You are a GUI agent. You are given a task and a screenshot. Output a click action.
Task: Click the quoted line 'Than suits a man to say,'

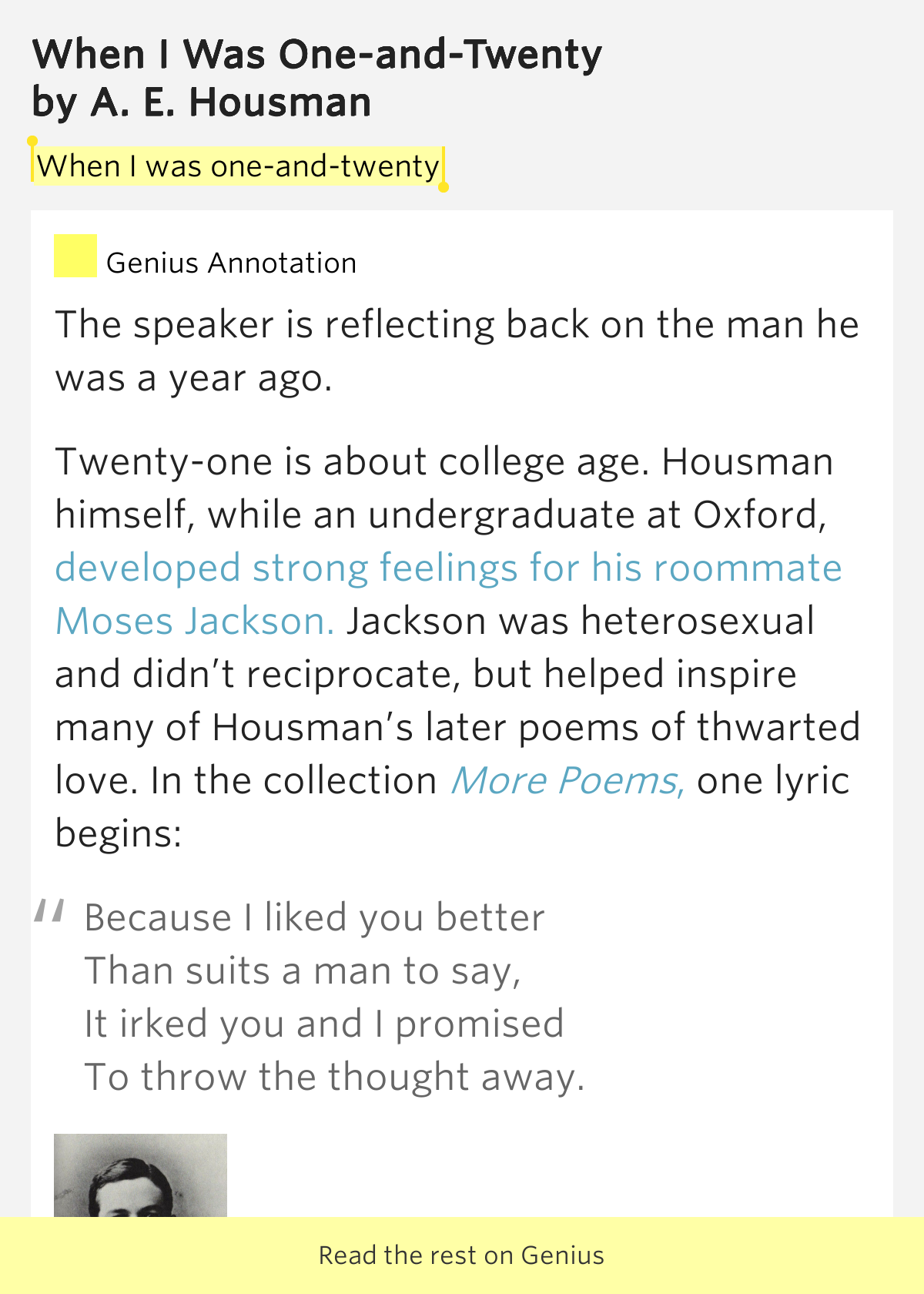click(x=303, y=970)
